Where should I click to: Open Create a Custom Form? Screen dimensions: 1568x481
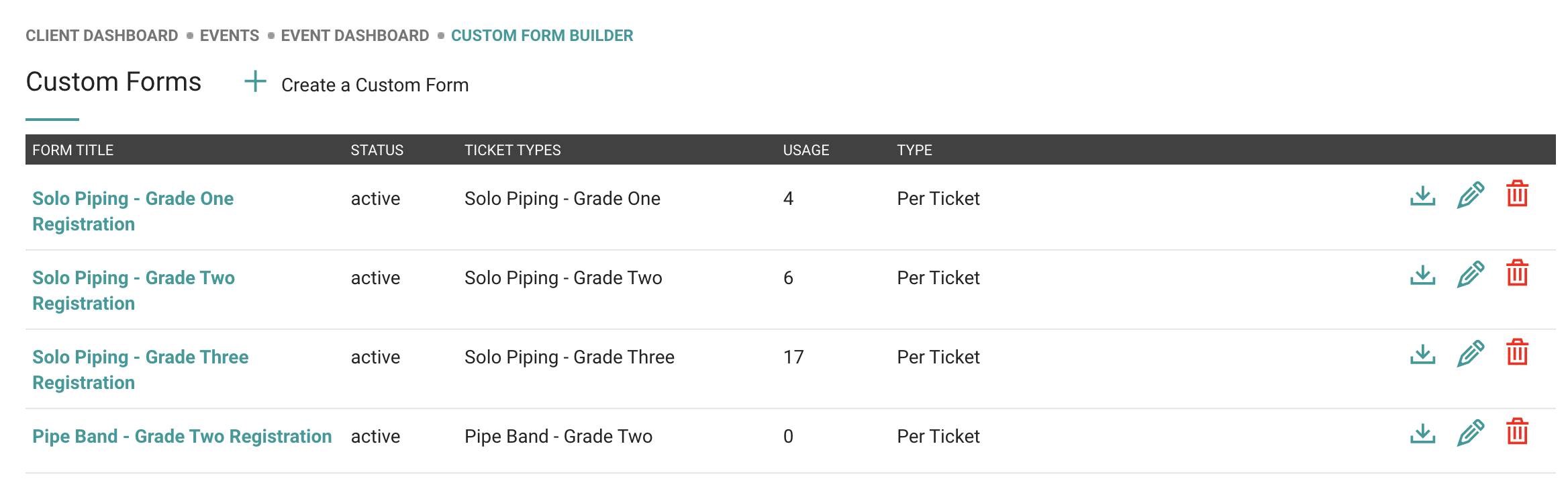coord(375,85)
